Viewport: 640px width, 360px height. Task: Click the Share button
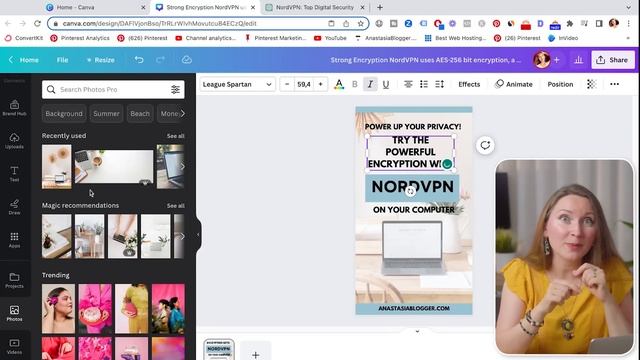[x=613, y=60]
